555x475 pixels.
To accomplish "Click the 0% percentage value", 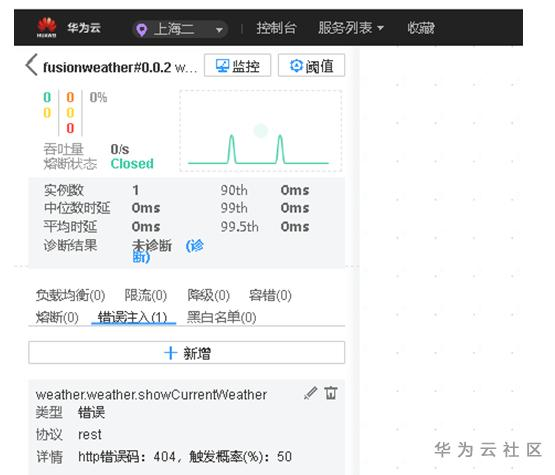I will 98,97.
